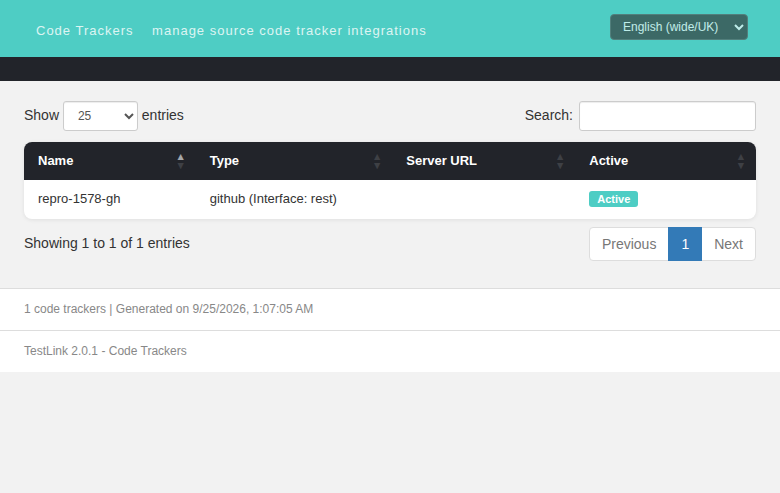Sort by the Server URL column header
This screenshot has height=493, width=780.
[484, 161]
